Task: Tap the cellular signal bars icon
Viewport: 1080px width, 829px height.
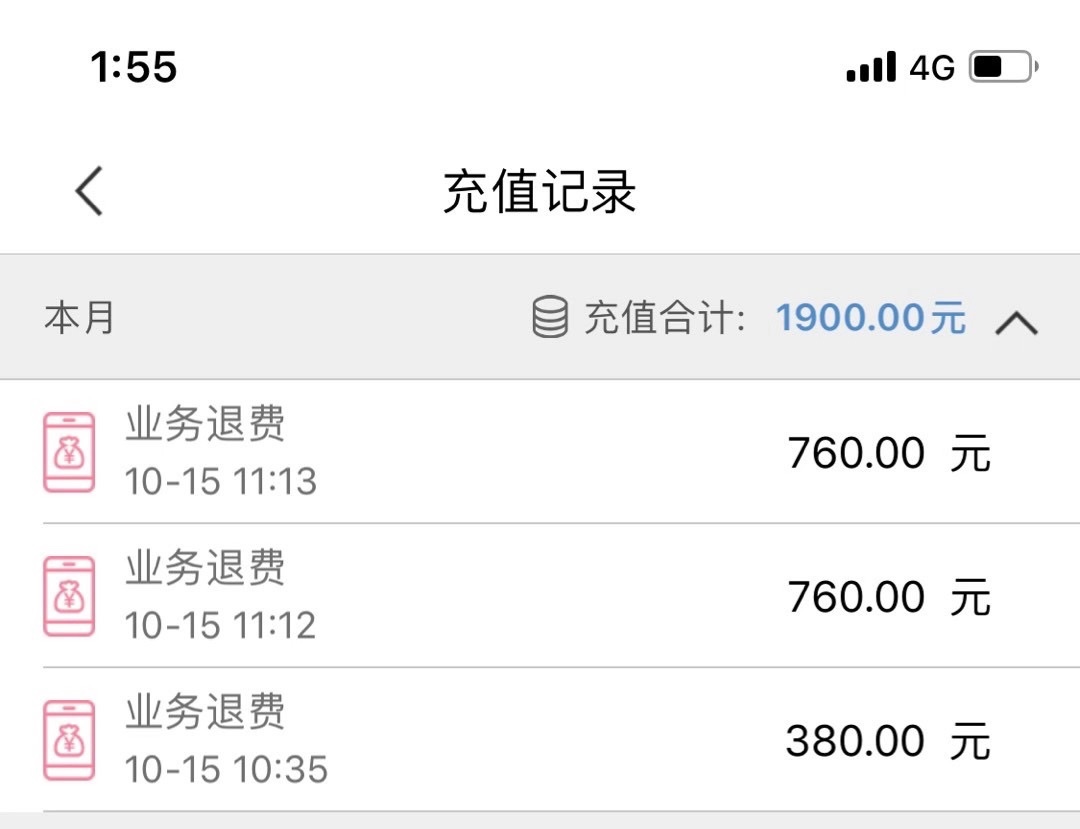Action: point(871,67)
